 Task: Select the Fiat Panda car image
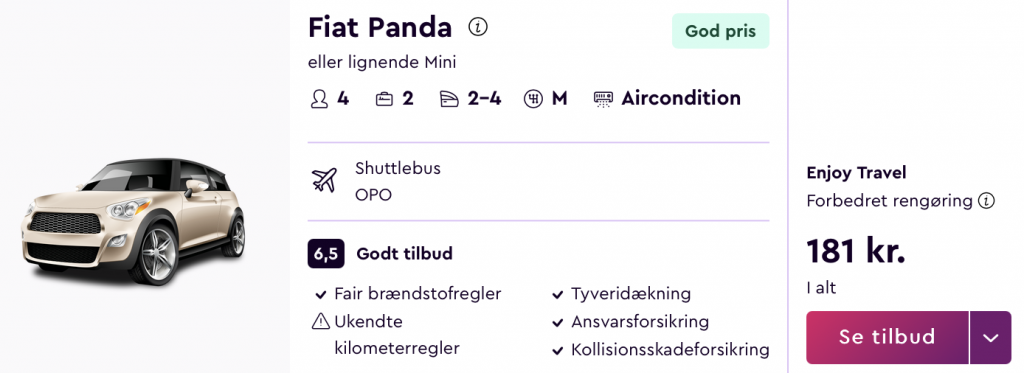[134, 219]
